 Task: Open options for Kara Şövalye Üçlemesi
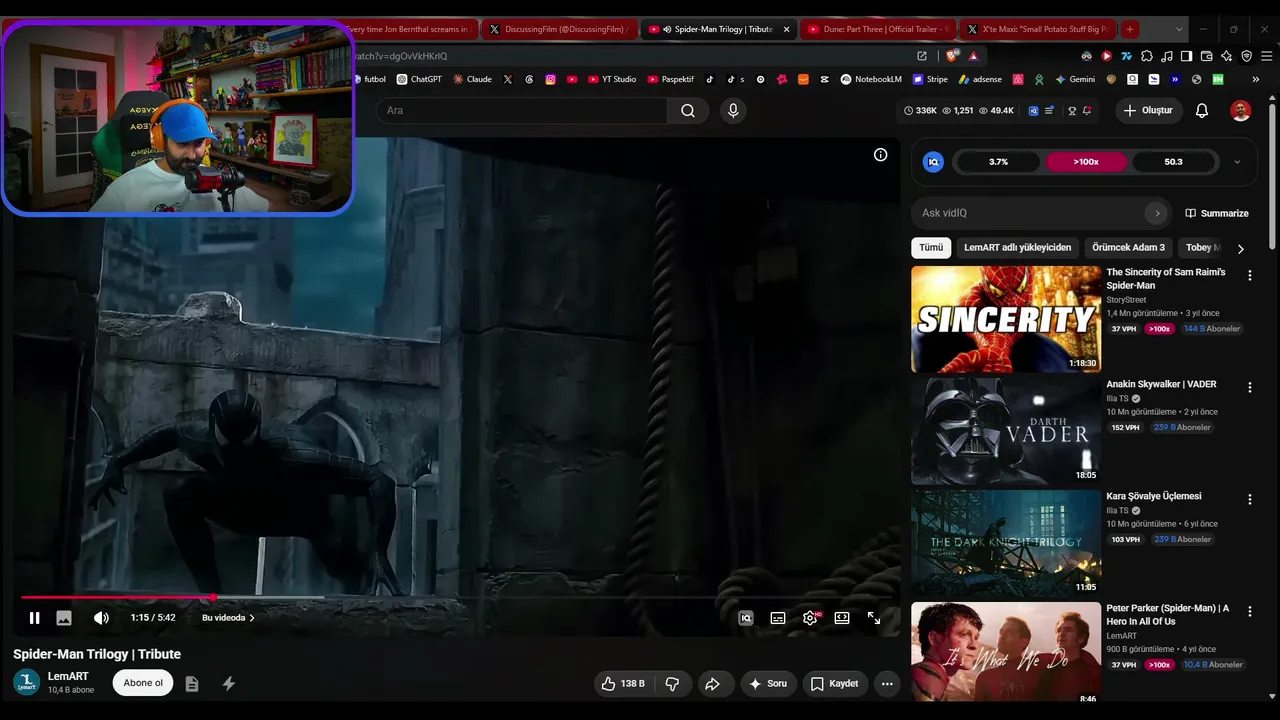click(x=1249, y=499)
